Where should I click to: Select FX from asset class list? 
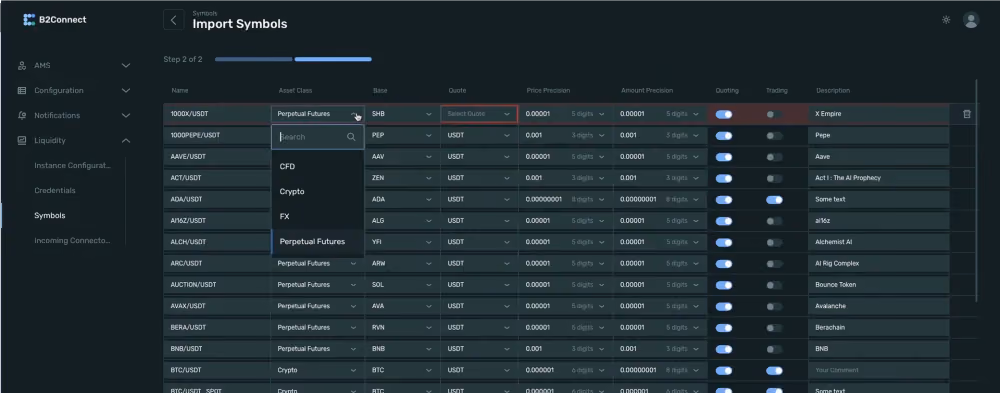pyautogui.click(x=318, y=216)
